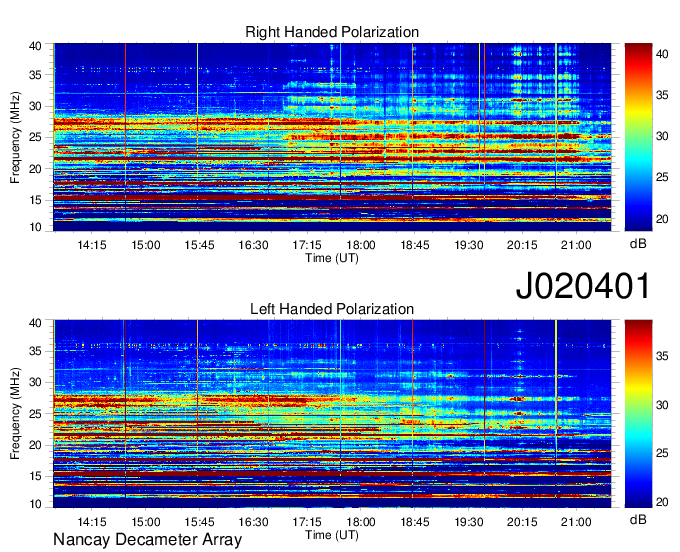Viewport: 680px width, 552px height.
Task: Click "18:00" time tick under Left Handed plot
Action: (361, 522)
